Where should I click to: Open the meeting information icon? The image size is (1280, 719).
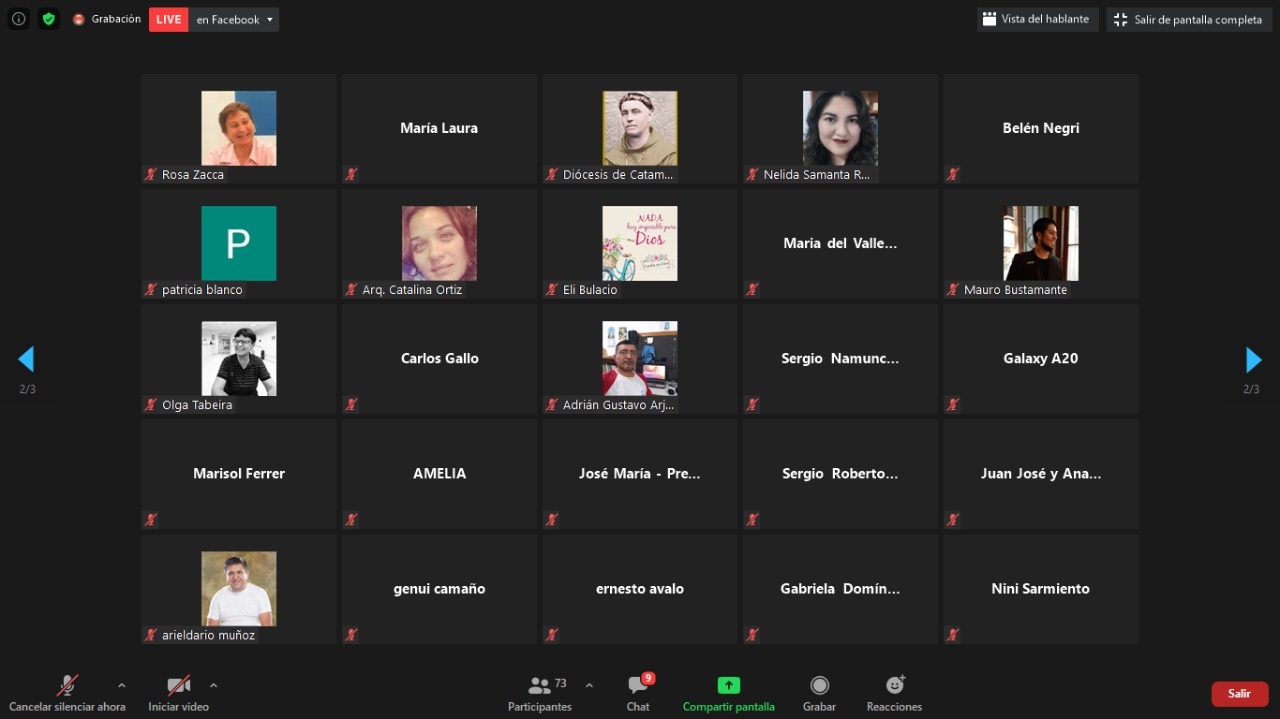(x=18, y=19)
